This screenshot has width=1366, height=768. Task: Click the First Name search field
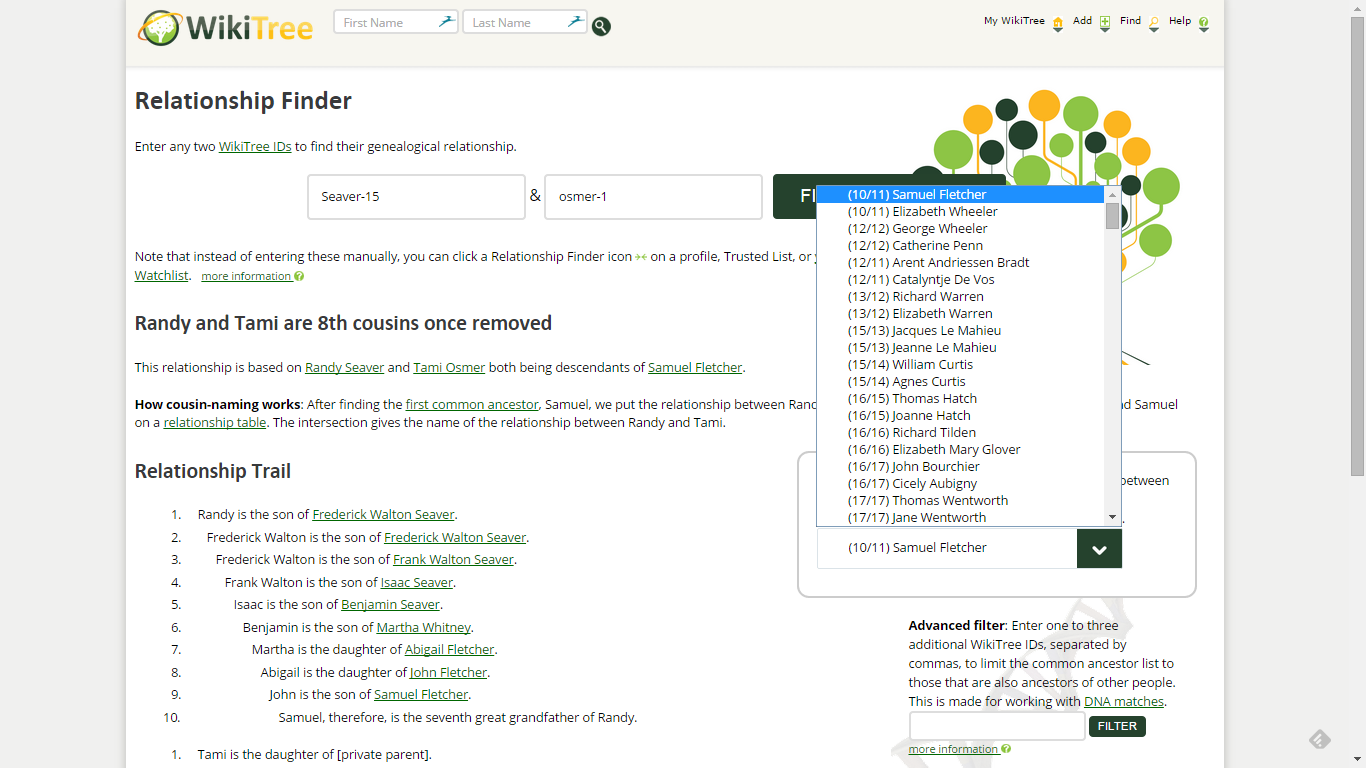pyautogui.click(x=396, y=22)
